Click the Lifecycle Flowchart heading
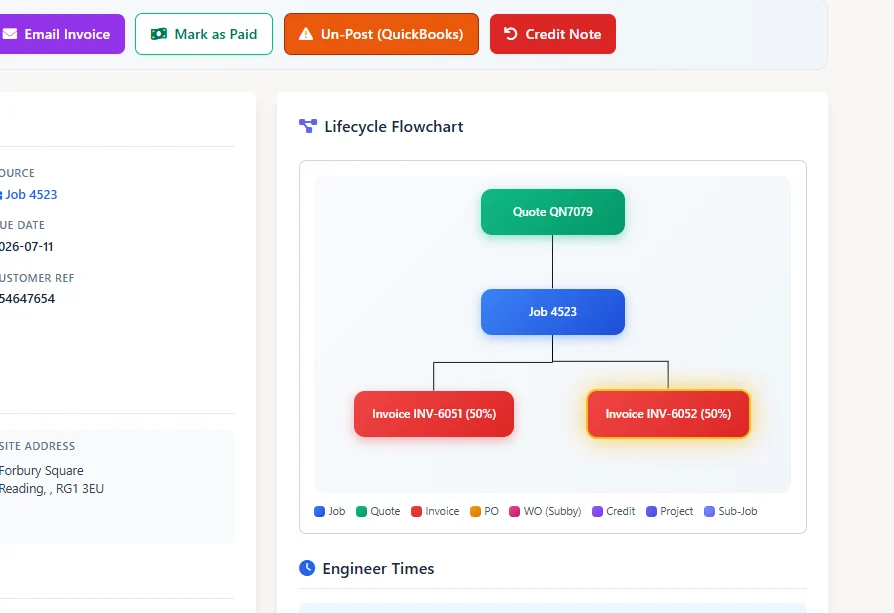The width and height of the screenshot is (894, 613). pyautogui.click(x=393, y=127)
